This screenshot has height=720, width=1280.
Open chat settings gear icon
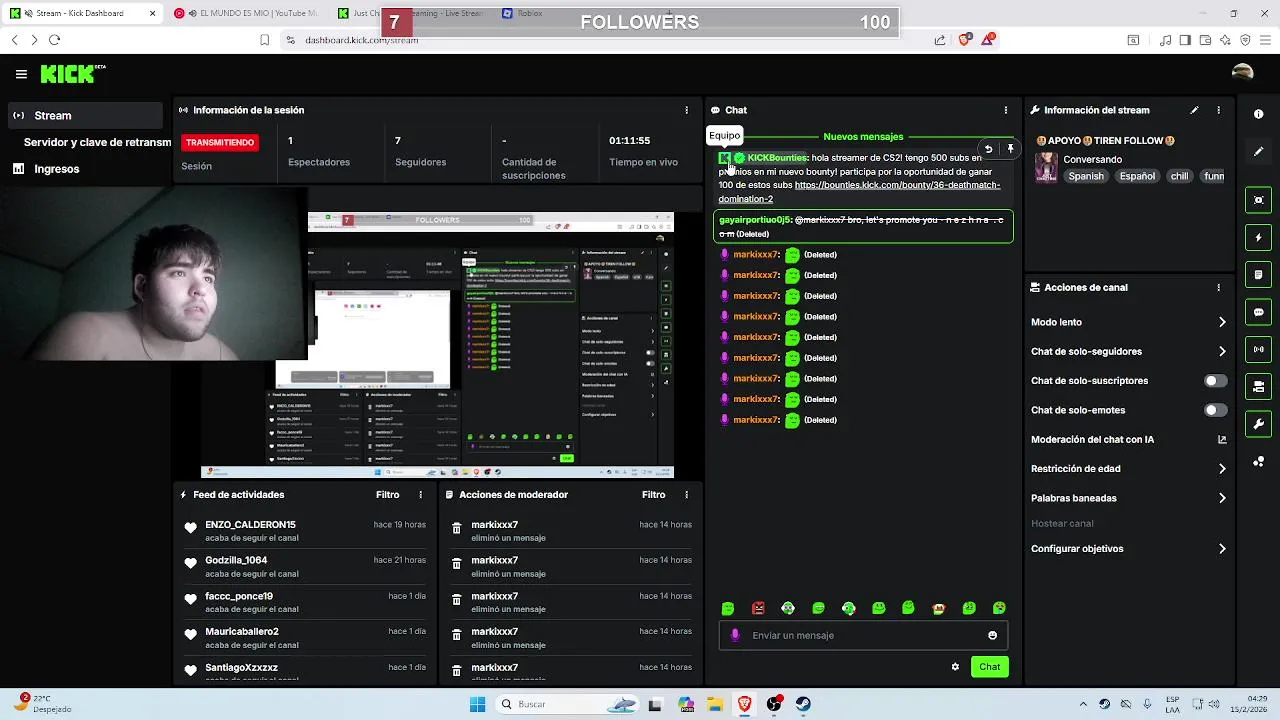pos(955,667)
